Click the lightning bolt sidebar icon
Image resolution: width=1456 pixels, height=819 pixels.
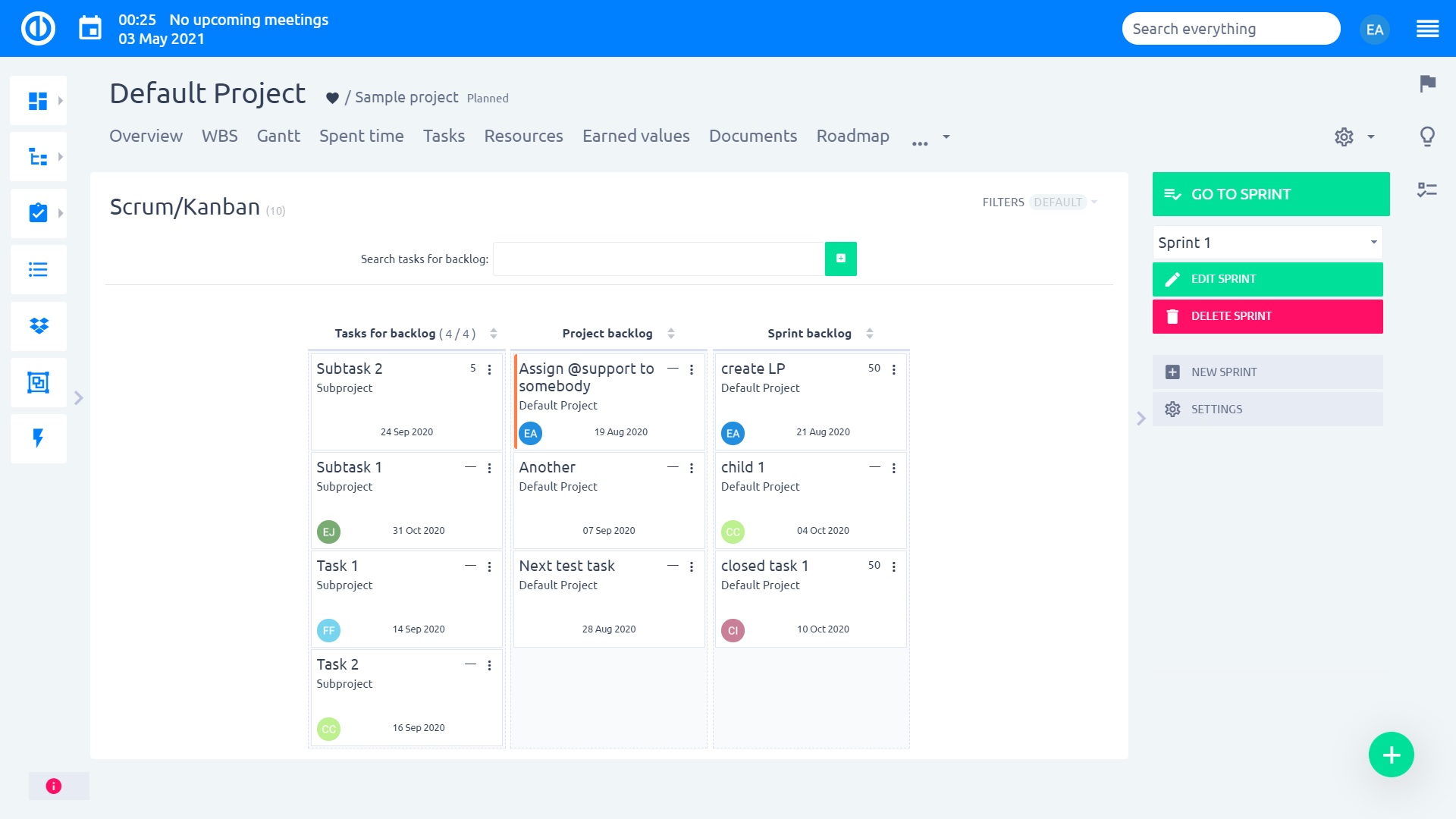[39, 438]
